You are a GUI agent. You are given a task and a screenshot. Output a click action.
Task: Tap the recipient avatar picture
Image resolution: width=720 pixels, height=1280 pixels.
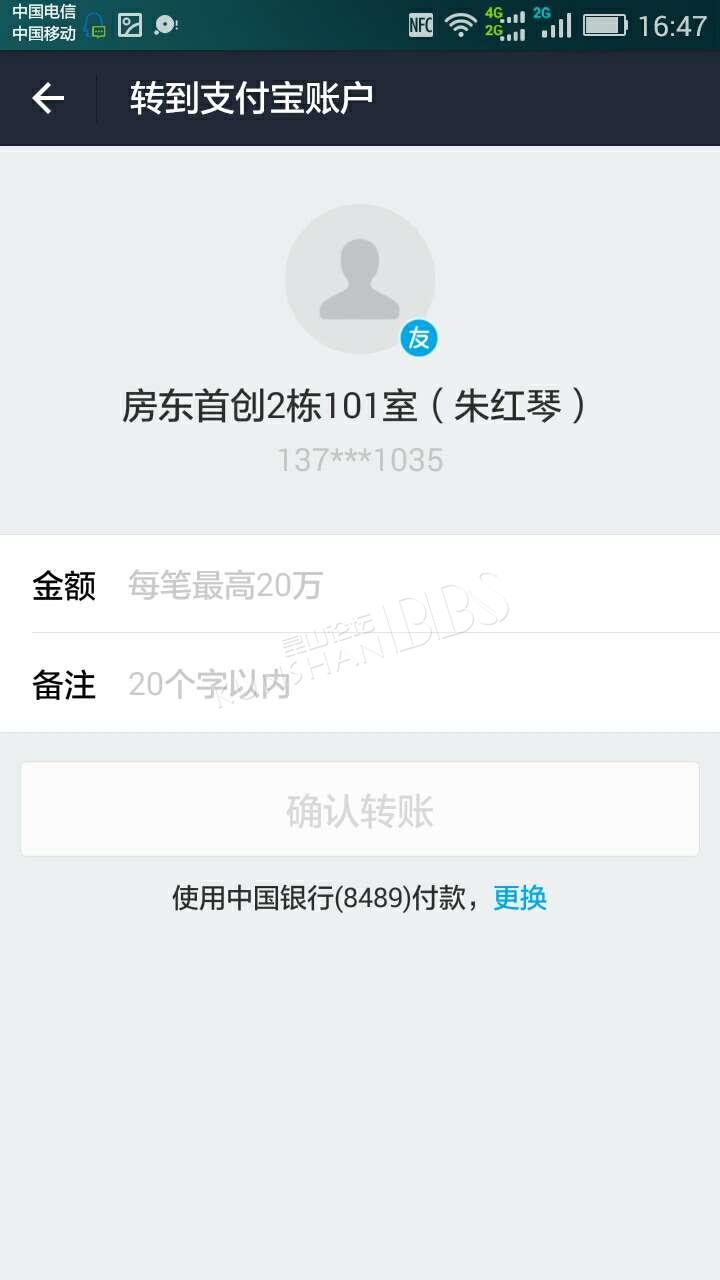[360, 279]
